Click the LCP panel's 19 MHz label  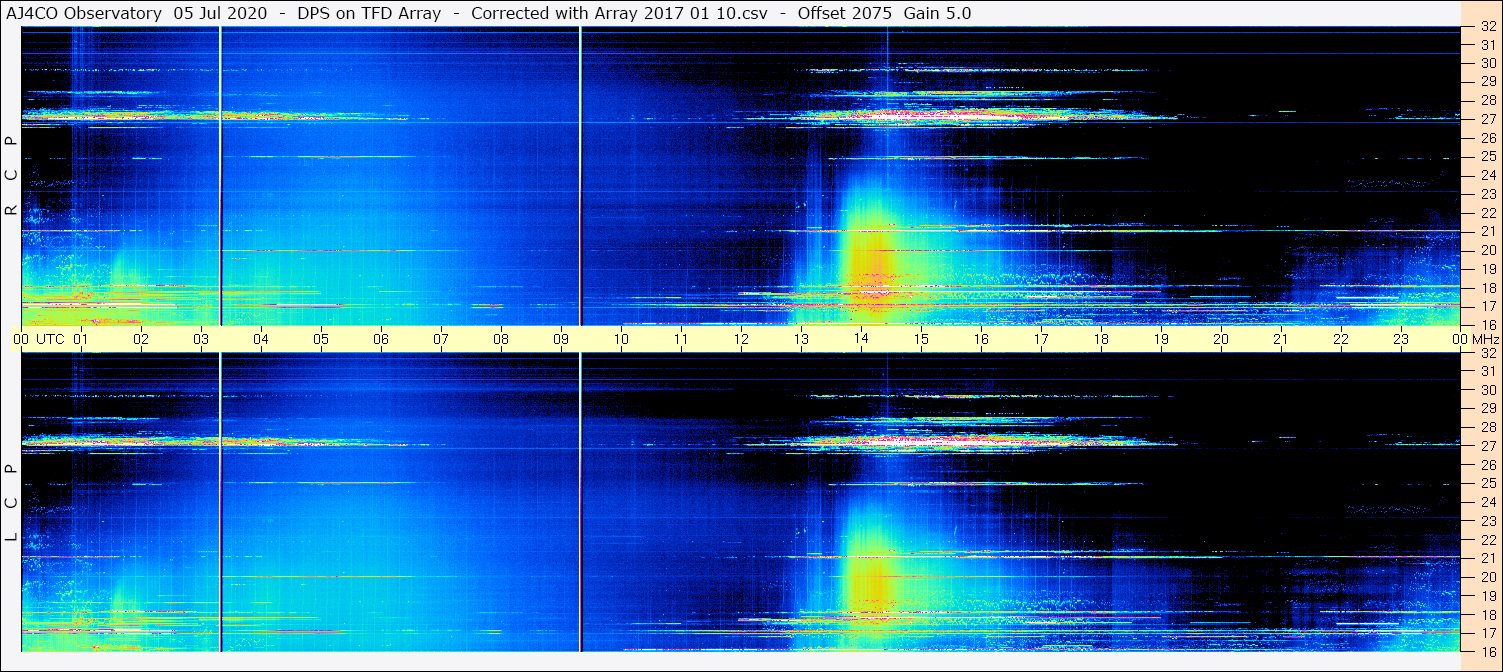pyautogui.click(x=1487, y=595)
